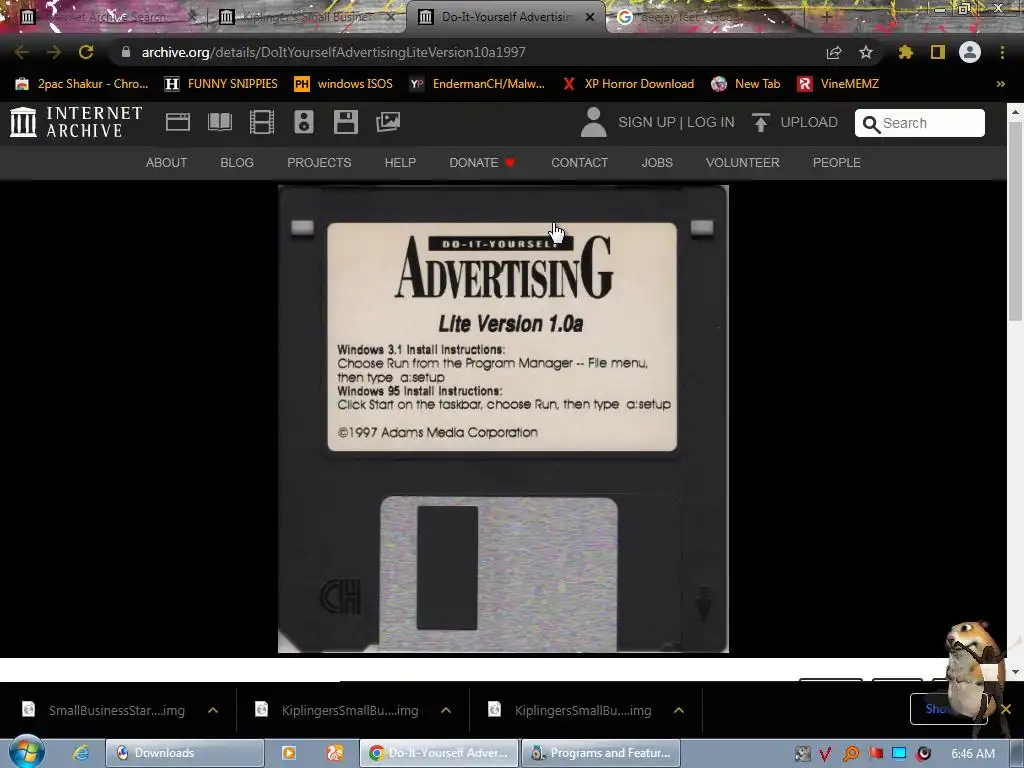
Task: Click the archive.org address bar URL
Action: coord(334,52)
